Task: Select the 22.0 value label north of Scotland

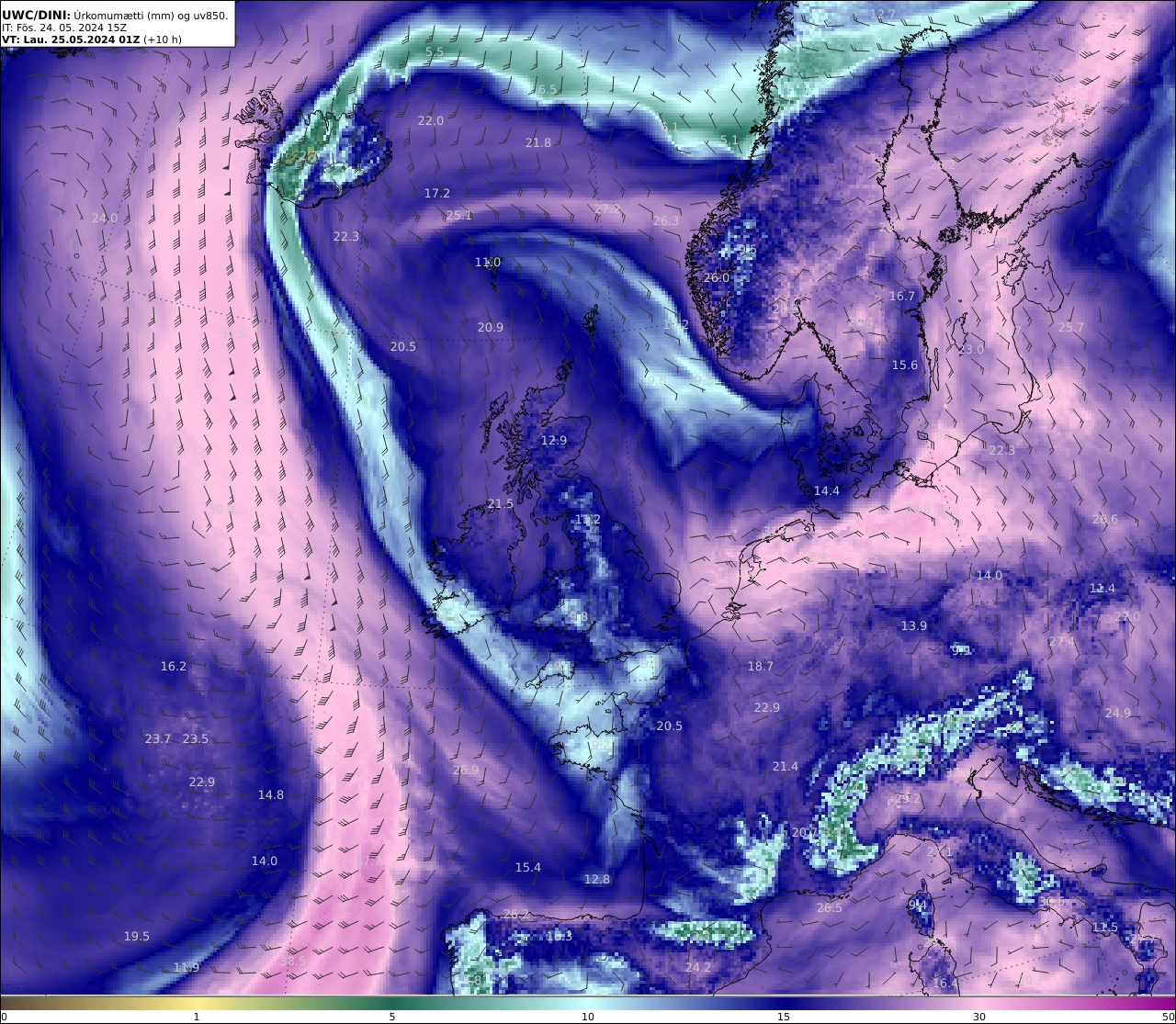Action: (x=431, y=121)
